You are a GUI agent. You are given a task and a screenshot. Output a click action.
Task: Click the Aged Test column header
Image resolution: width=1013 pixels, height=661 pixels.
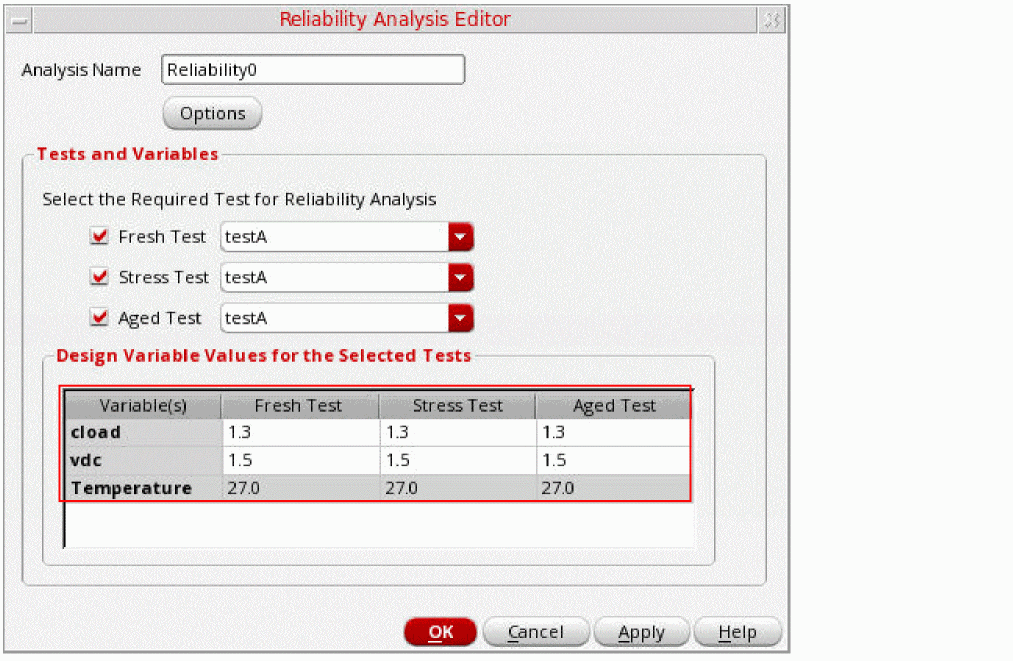click(x=614, y=406)
